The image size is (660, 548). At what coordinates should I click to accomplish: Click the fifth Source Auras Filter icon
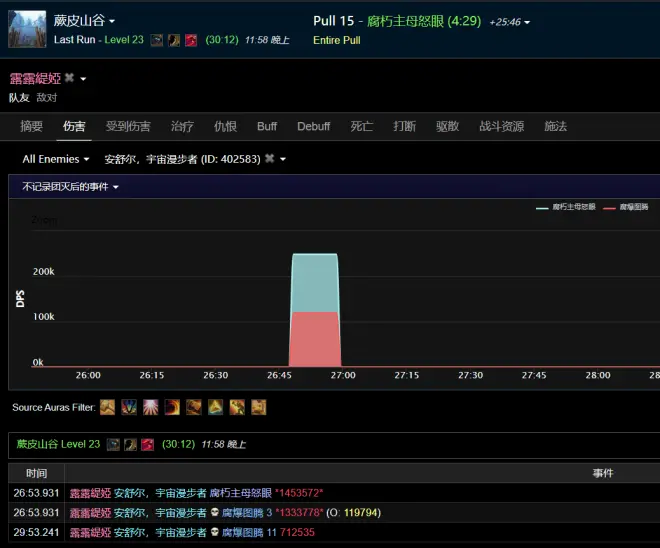pyautogui.click(x=194, y=407)
